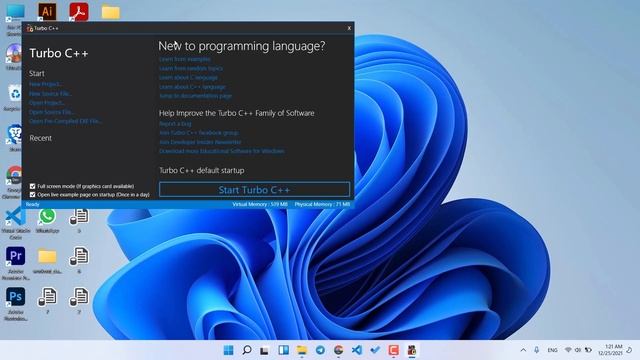The image size is (640, 360).
Task: Open Widgets from the taskbar
Action: tap(283, 350)
